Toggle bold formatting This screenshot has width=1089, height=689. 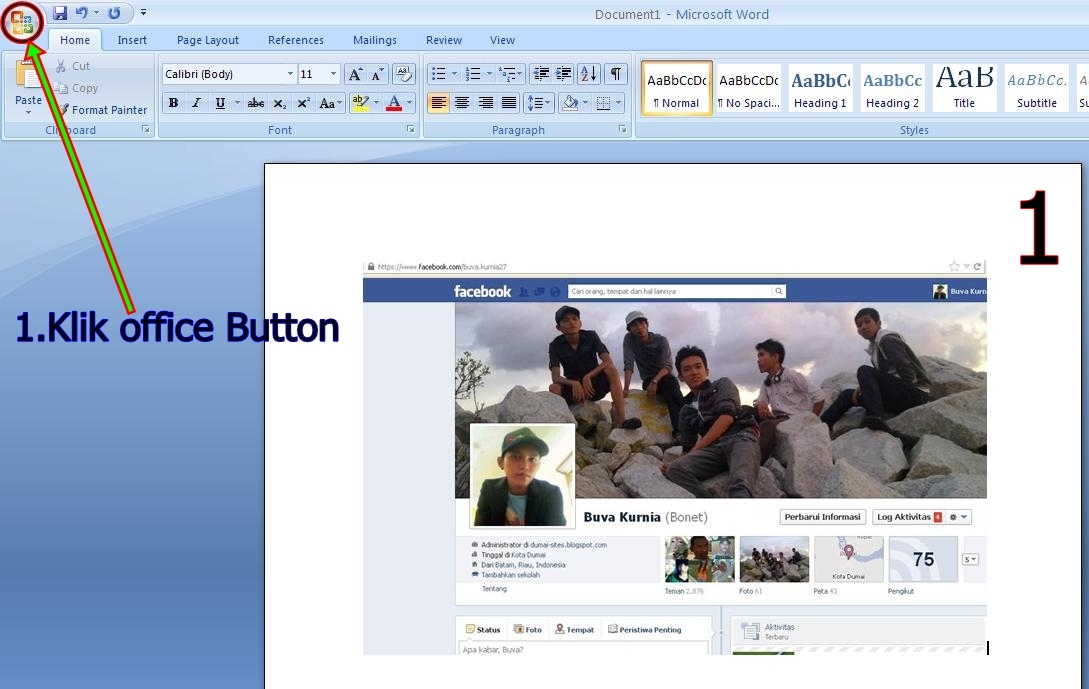pos(173,102)
